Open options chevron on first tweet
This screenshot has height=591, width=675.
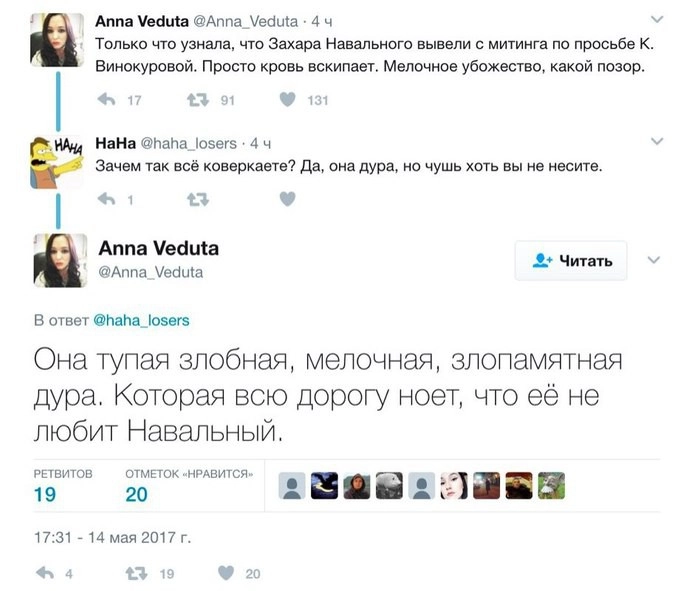pyautogui.click(x=657, y=19)
